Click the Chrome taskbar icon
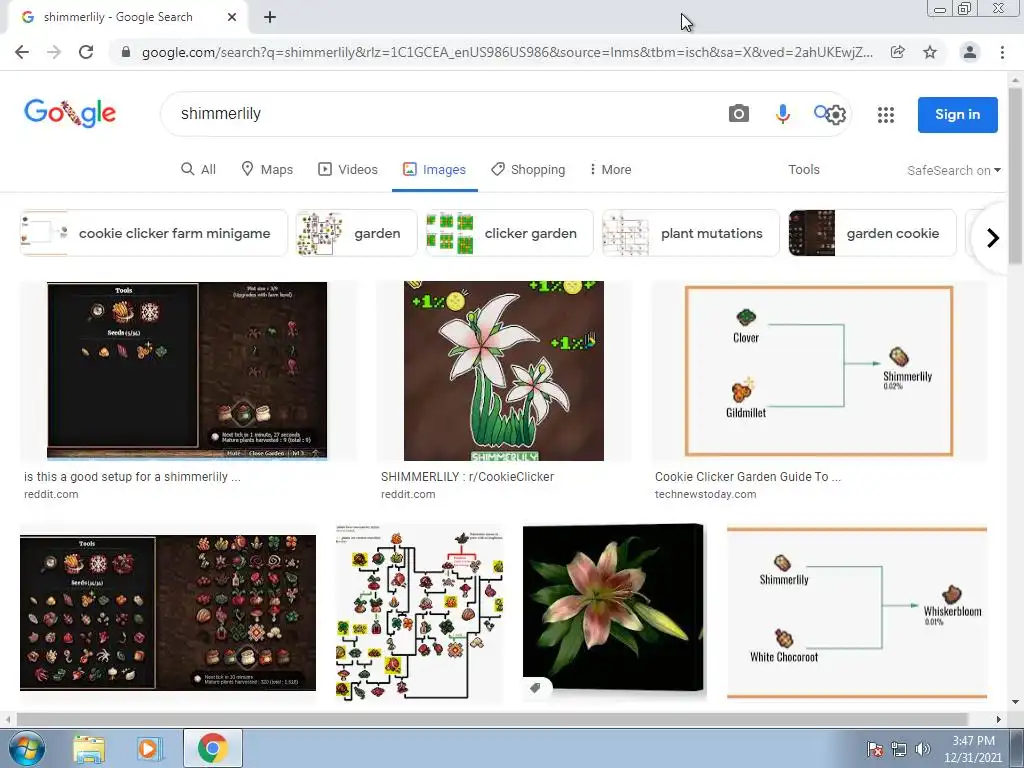The width and height of the screenshot is (1024, 768). click(x=213, y=748)
